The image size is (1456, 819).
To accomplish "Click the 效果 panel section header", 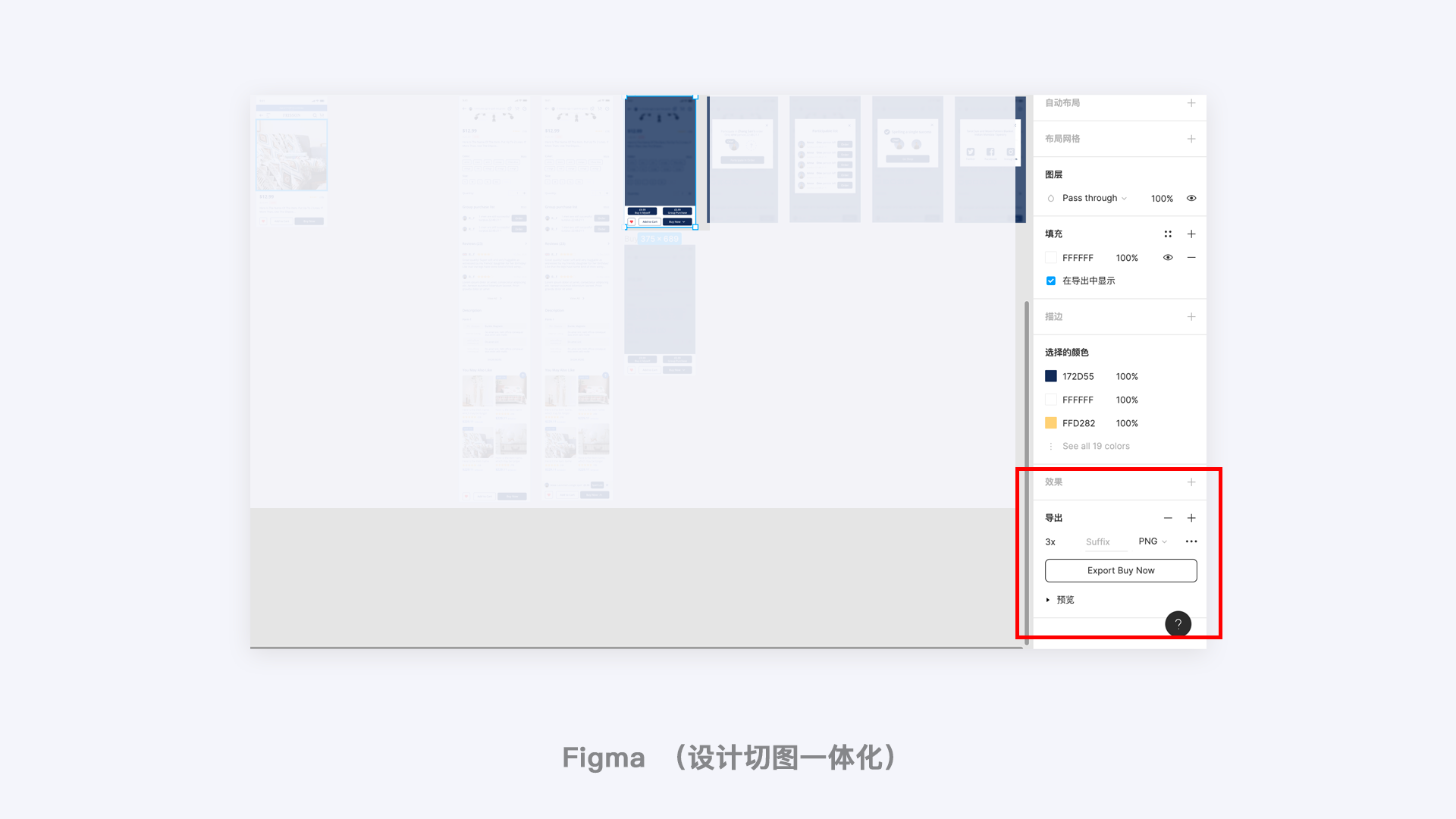I will 1054,482.
